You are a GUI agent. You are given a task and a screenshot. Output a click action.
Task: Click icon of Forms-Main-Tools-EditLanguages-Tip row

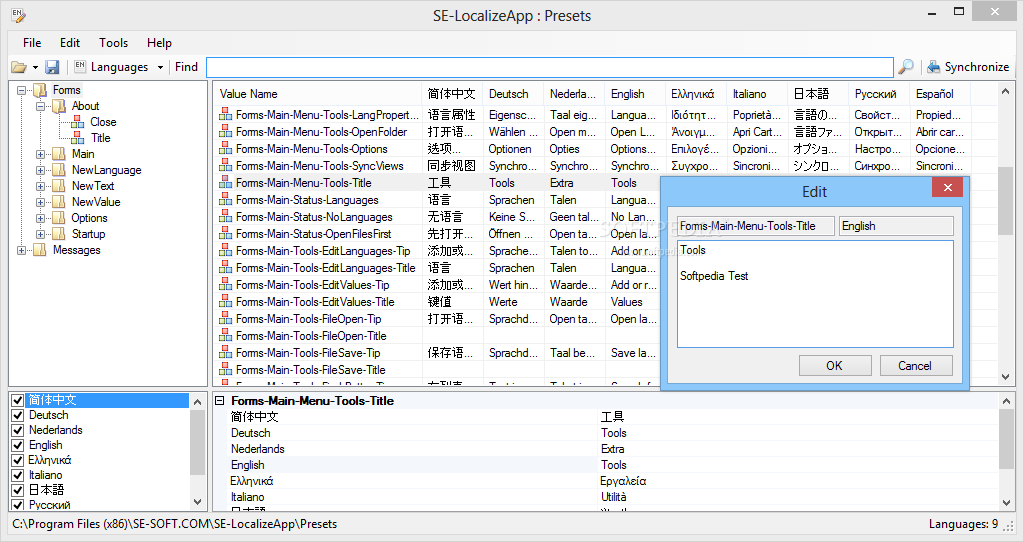225,250
